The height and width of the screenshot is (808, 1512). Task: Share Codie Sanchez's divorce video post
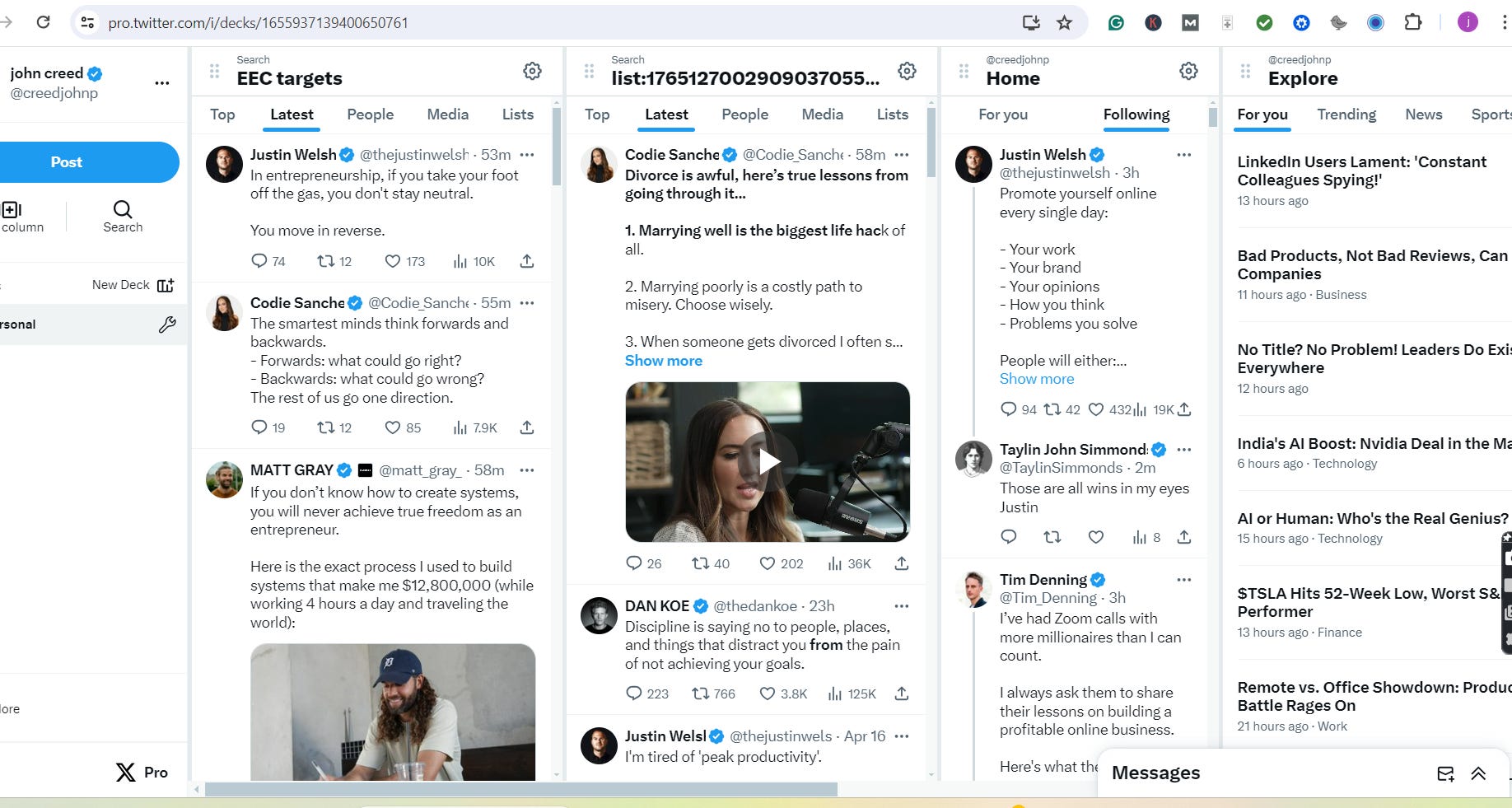point(902,563)
